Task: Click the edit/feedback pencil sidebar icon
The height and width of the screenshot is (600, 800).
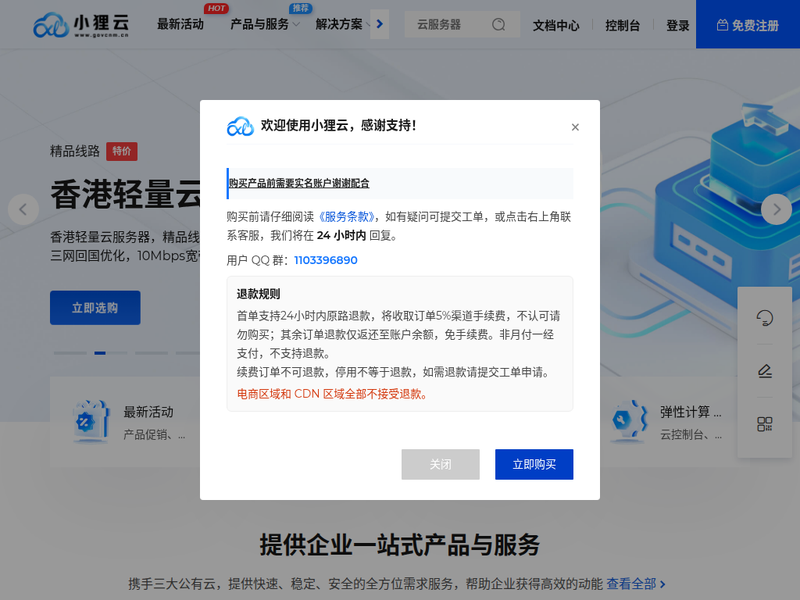Action: pos(764,371)
